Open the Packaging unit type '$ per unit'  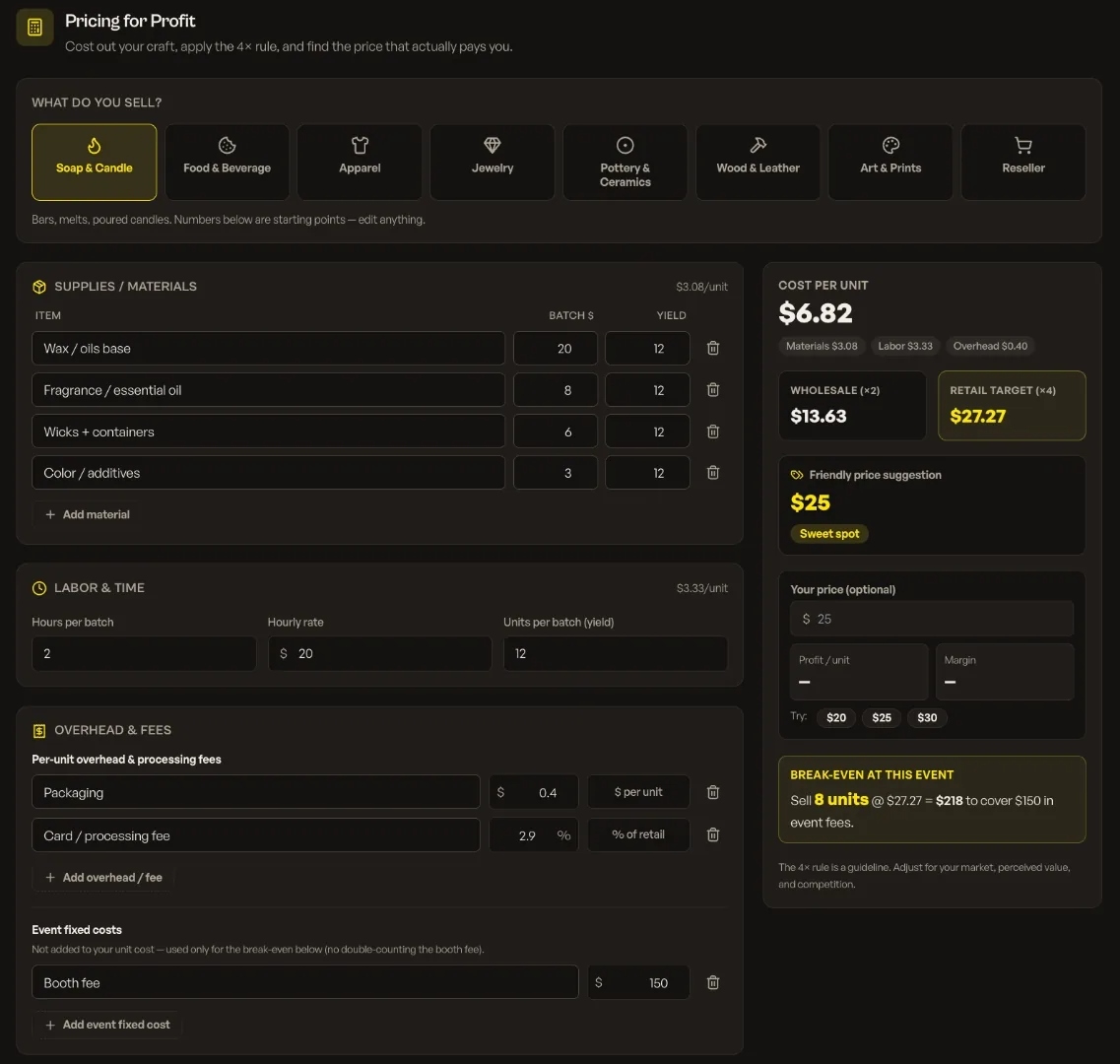pos(638,792)
